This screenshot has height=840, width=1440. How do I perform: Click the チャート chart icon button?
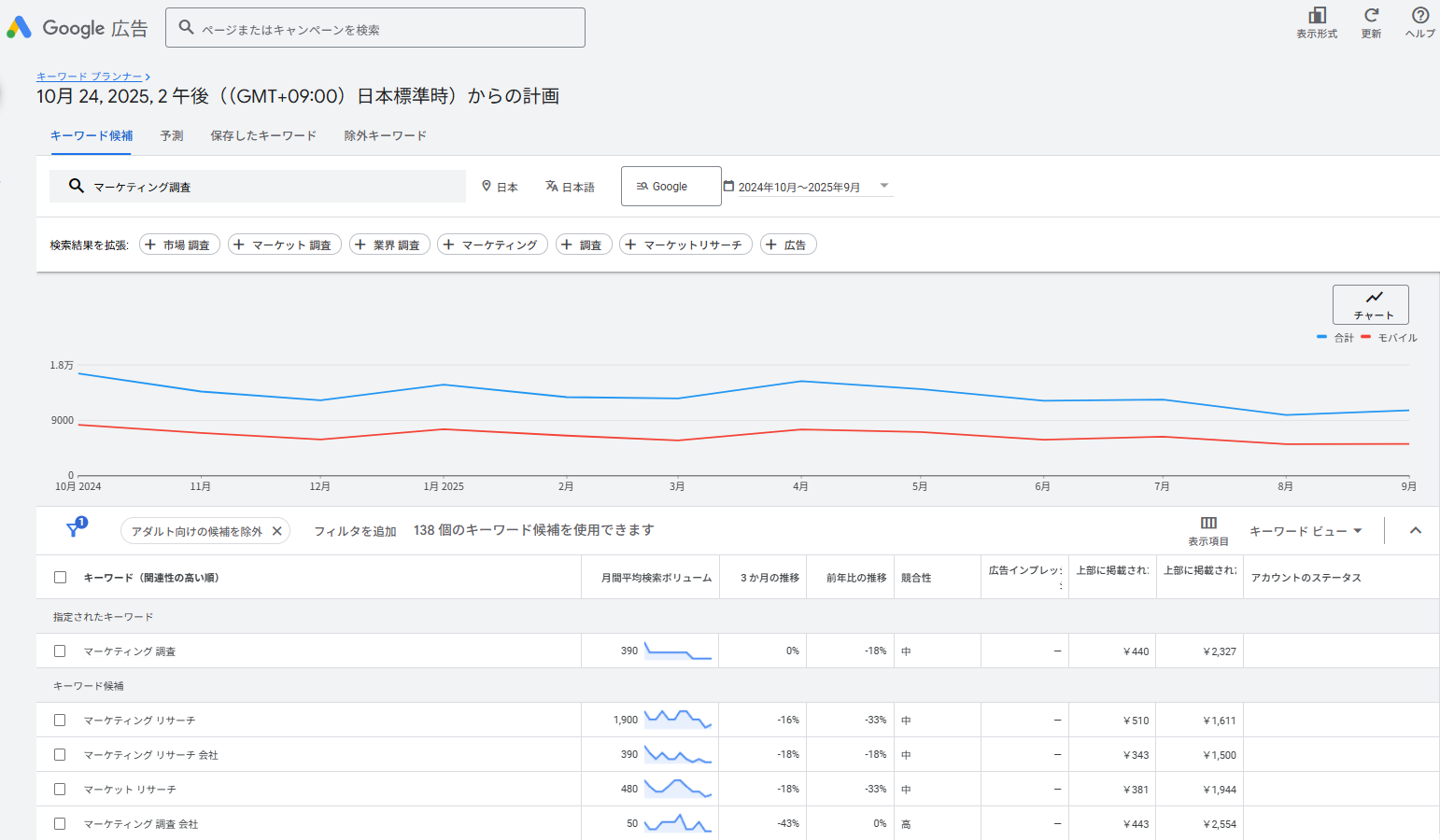1370,304
